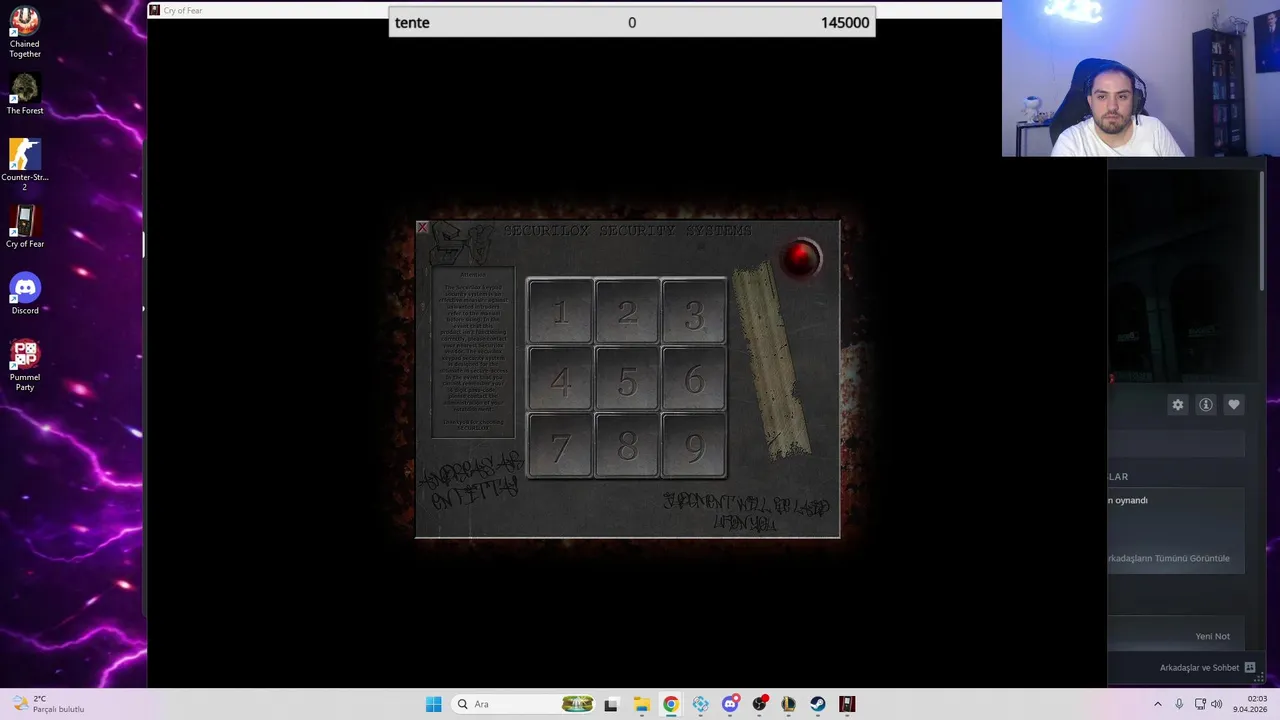Click Cry of Fear window title icon
This screenshot has width=1280, height=720.
[x=155, y=10]
